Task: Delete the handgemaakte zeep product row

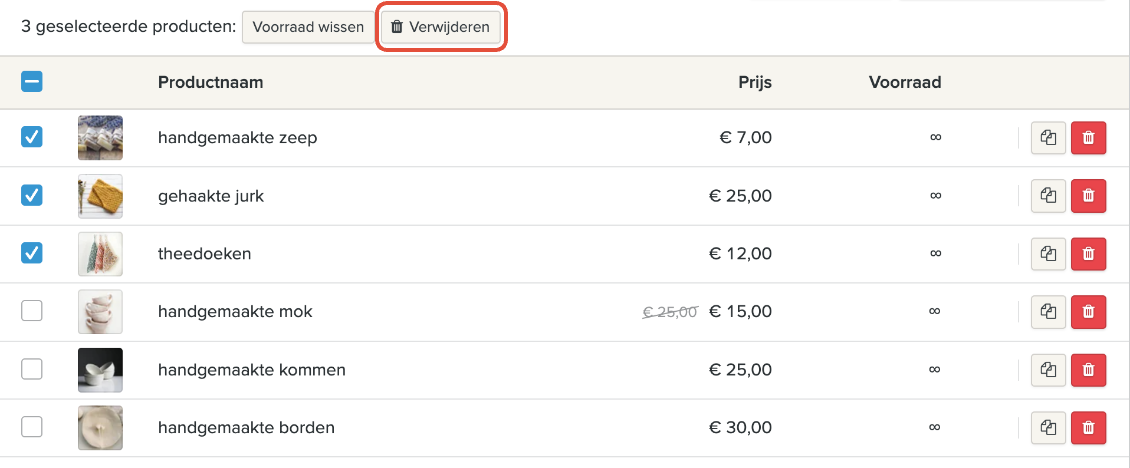Action: tap(1088, 138)
